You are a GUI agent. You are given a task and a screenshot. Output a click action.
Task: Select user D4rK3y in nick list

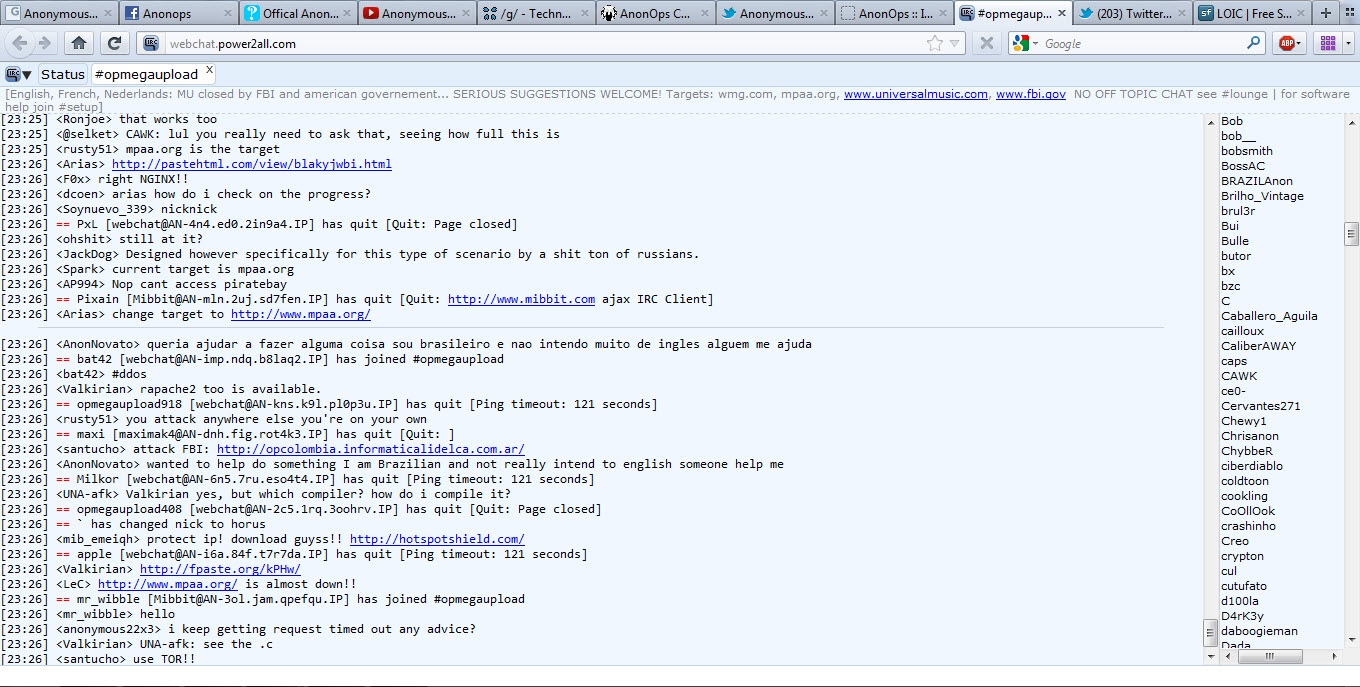[x=1242, y=616]
